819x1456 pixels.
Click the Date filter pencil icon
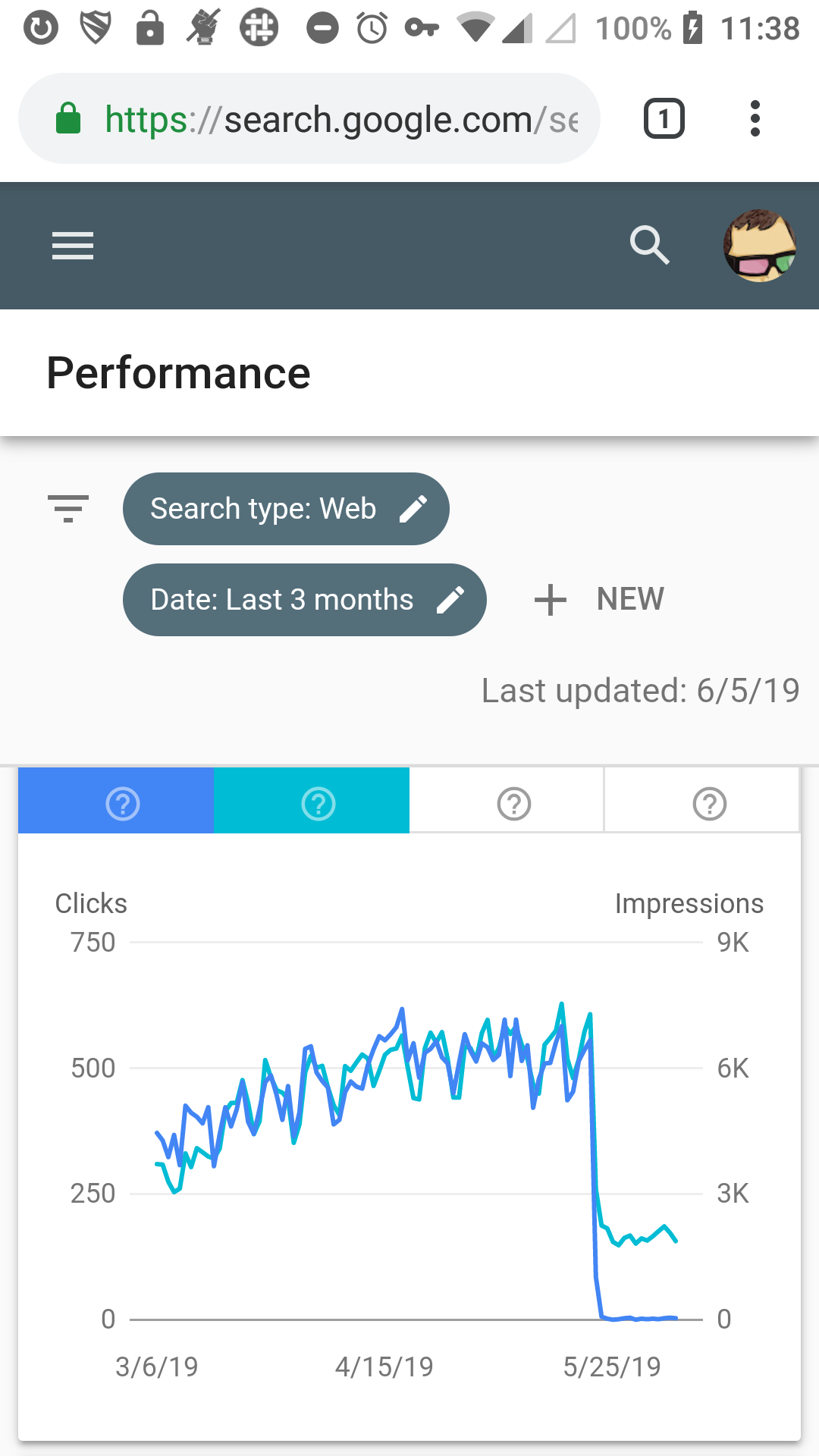click(450, 600)
